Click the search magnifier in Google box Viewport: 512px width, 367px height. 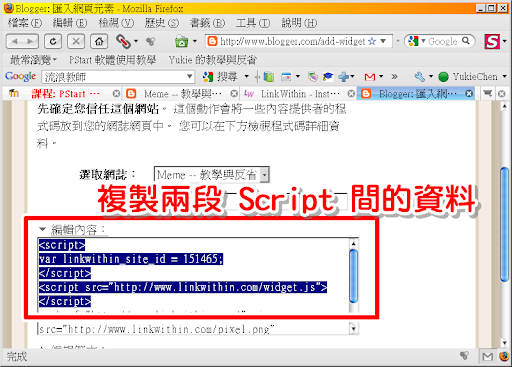pos(466,41)
